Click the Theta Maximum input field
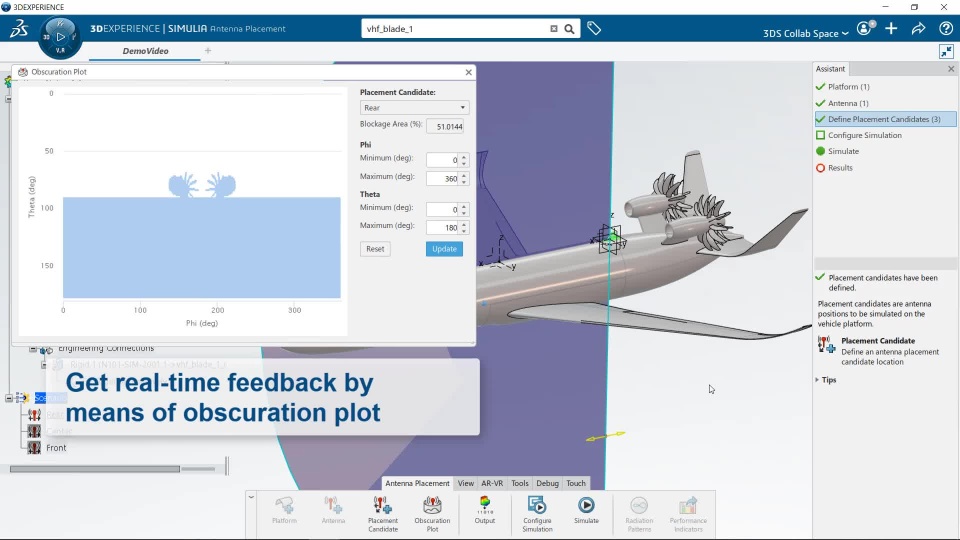This screenshot has width=960, height=540. (443, 228)
